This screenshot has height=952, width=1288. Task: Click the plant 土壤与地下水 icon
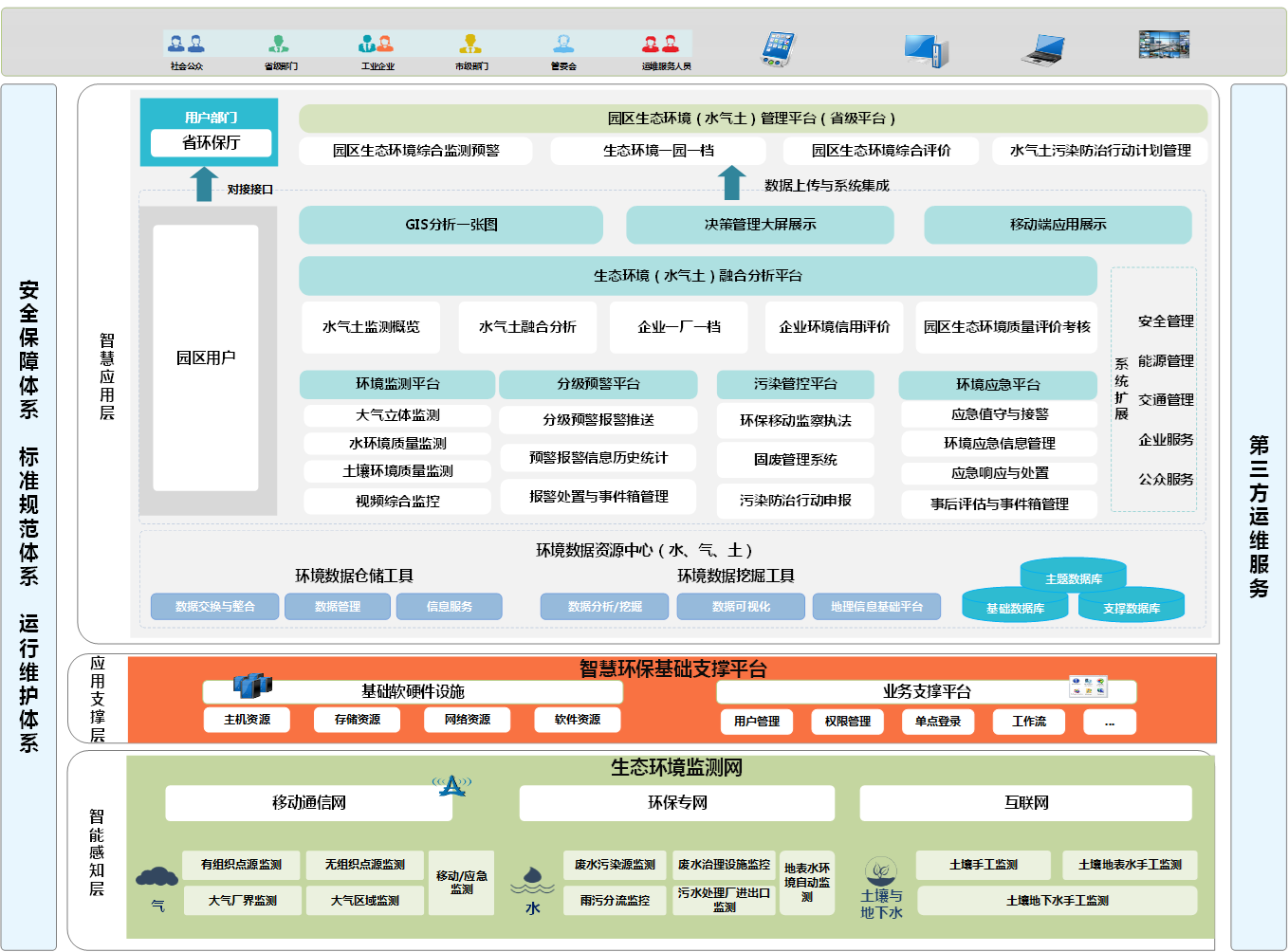pyautogui.click(x=881, y=870)
